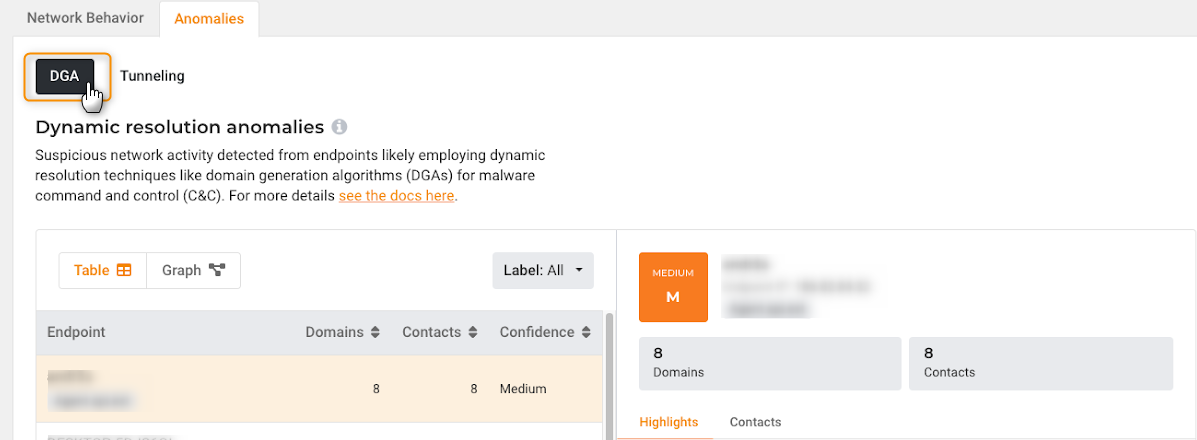Select the DGA anomaly type

pyautogui.click(x=65, y=76)
